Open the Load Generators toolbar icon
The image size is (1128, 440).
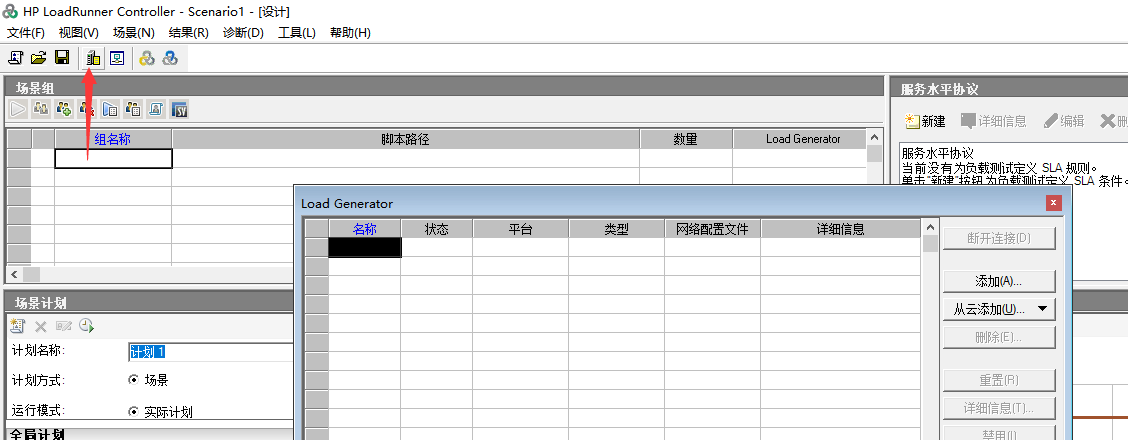(93, 58)
